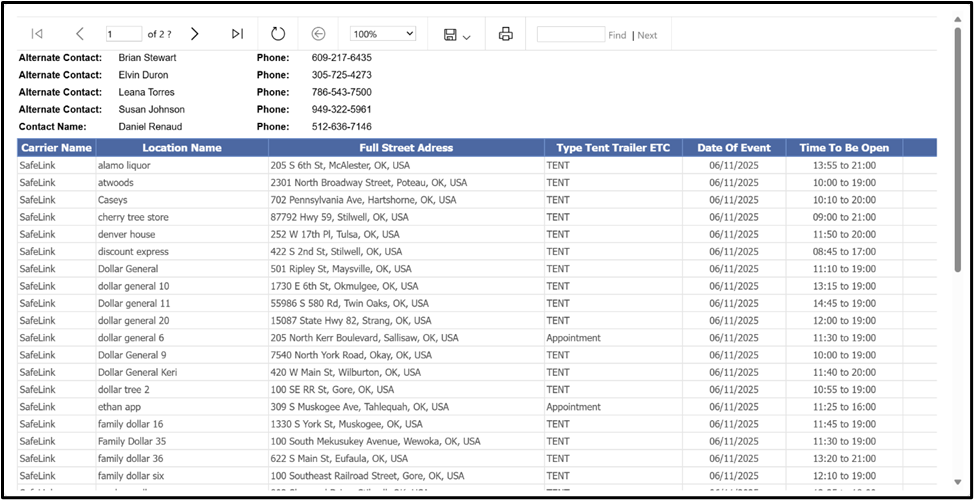Click alternate contact Brian Stewart
974x500 pixels.
click(x=148, y=58)
